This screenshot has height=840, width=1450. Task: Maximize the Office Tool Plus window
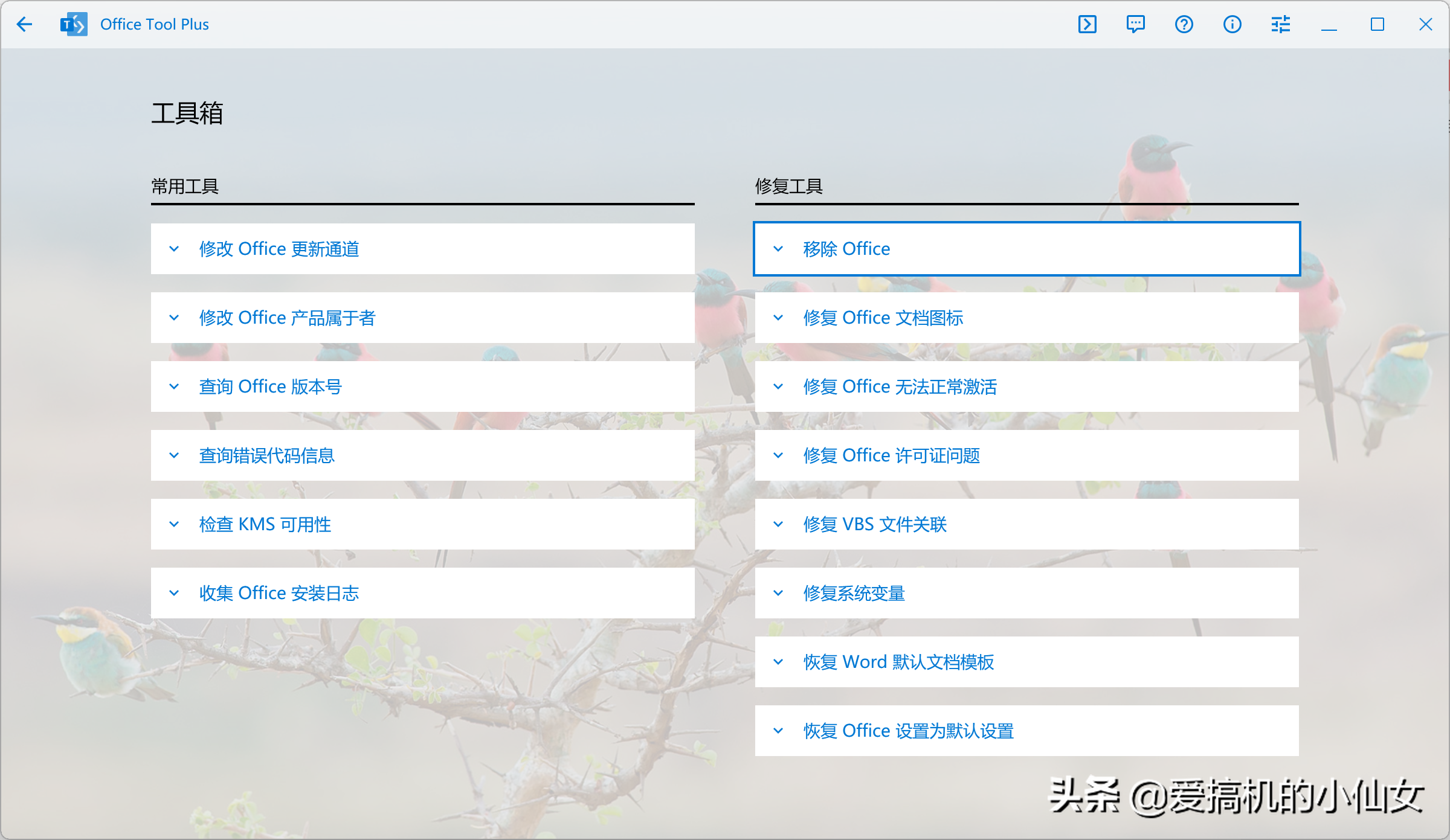pos(1377,24)
